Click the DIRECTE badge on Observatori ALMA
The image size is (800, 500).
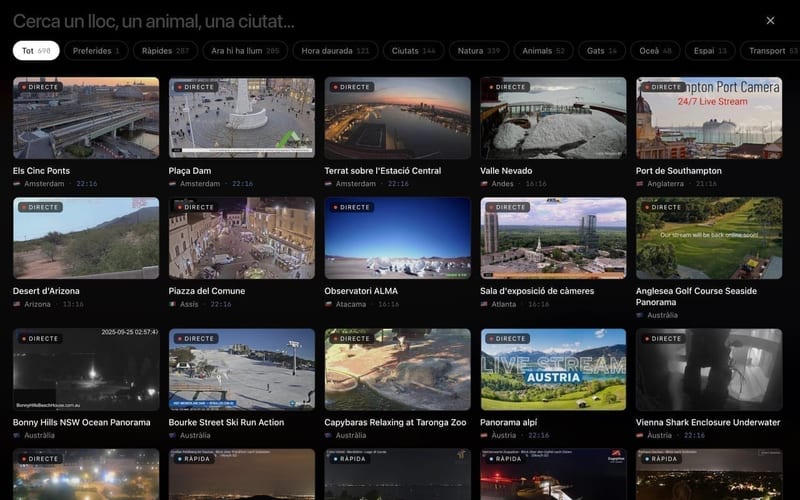352,208
